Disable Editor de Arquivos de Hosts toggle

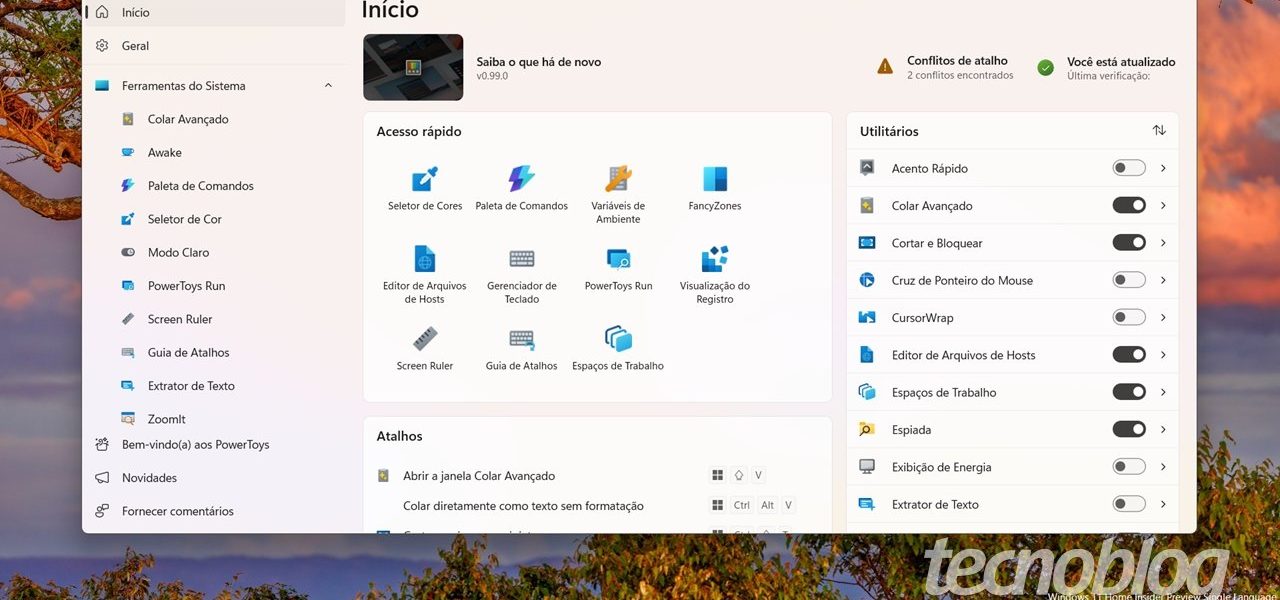(x=1129, y=354)
